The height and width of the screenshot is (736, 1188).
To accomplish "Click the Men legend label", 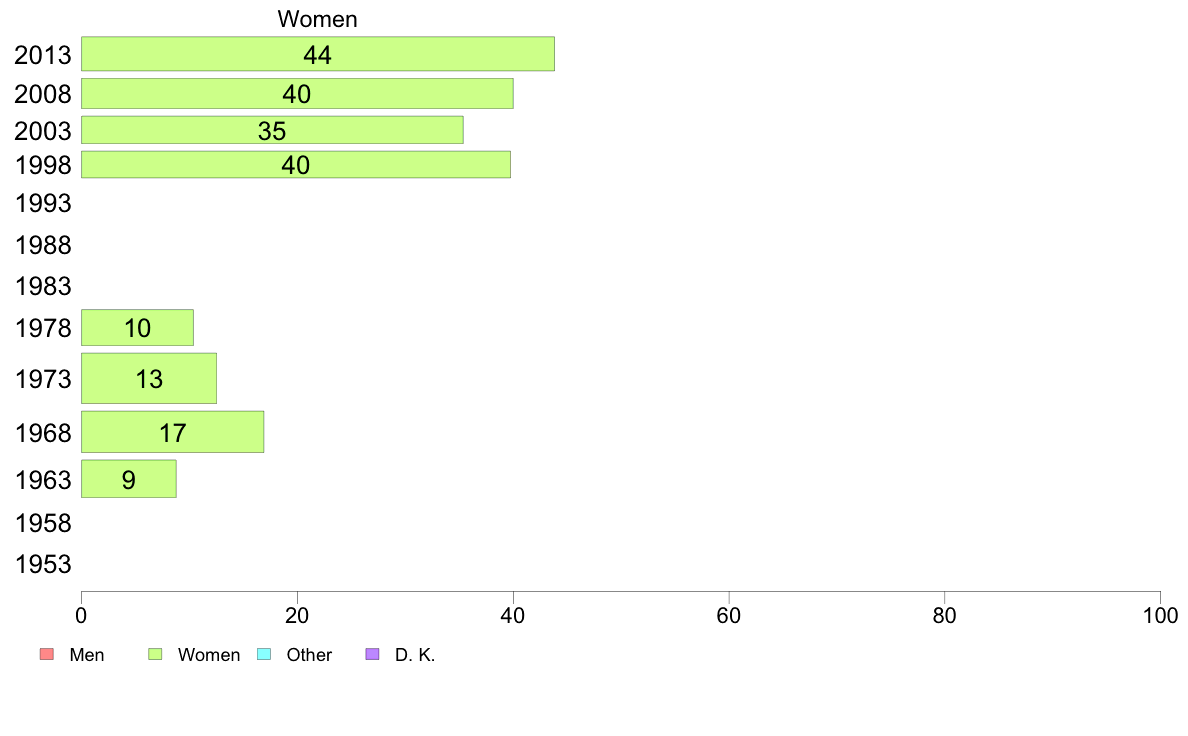I will 86,655.
